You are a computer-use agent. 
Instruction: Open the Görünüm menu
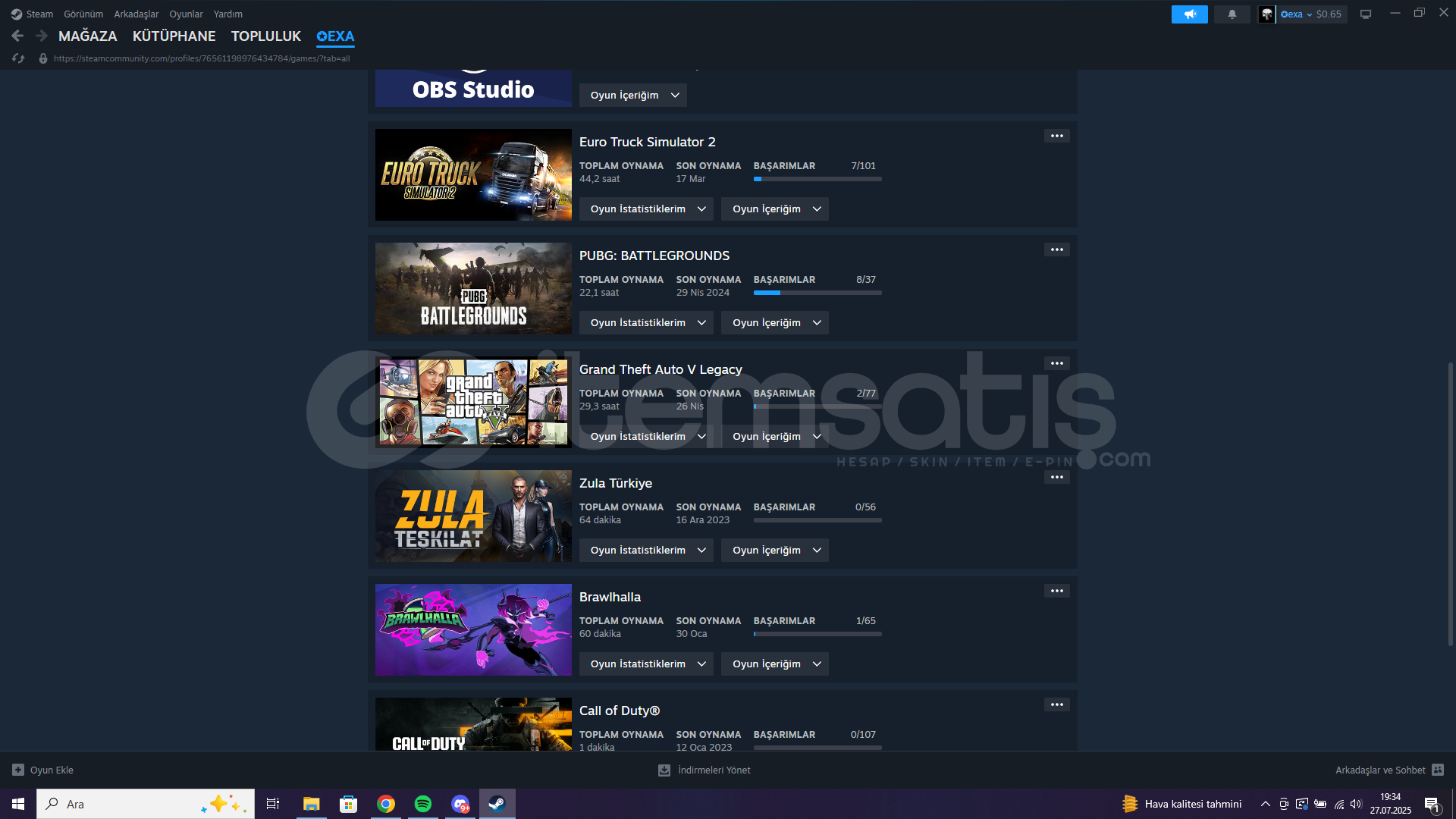[83, 14]
